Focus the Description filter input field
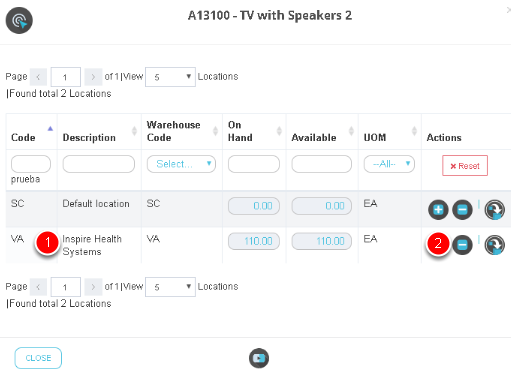This screenshot has height=376, width=511. pyautogui.click(x=99, y=164)
